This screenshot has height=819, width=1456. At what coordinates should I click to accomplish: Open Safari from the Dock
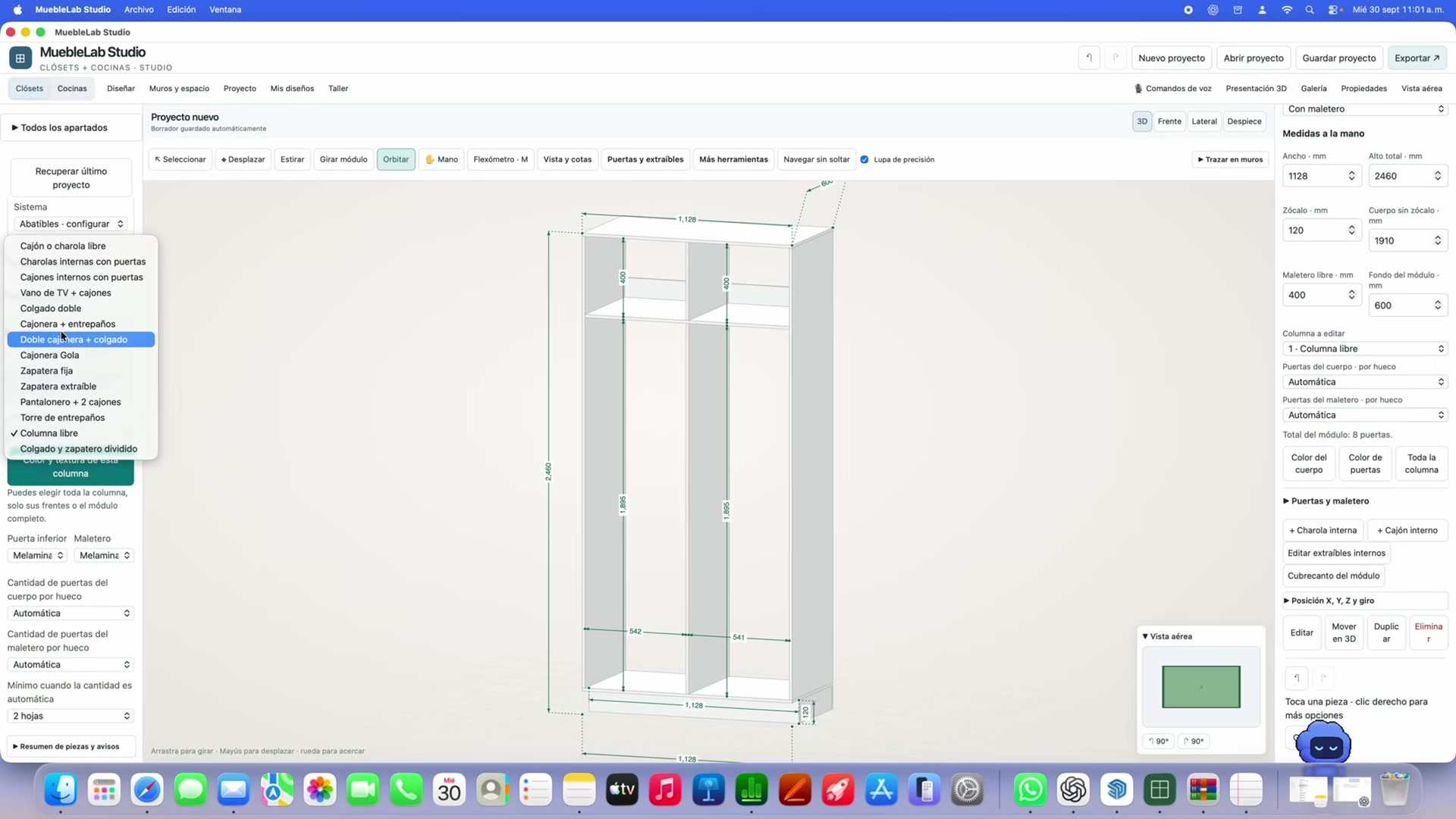pyautogui.click(x=147, y=790)
